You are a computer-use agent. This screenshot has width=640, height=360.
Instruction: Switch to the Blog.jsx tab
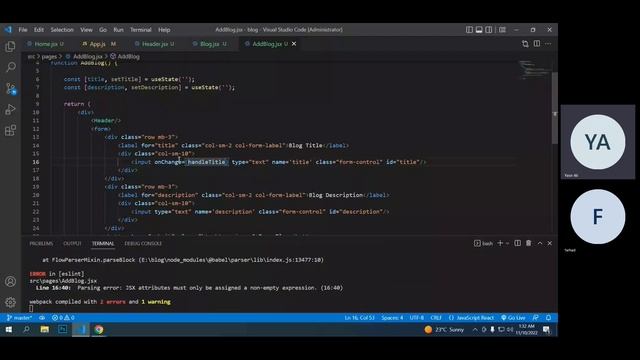point(210,44)
